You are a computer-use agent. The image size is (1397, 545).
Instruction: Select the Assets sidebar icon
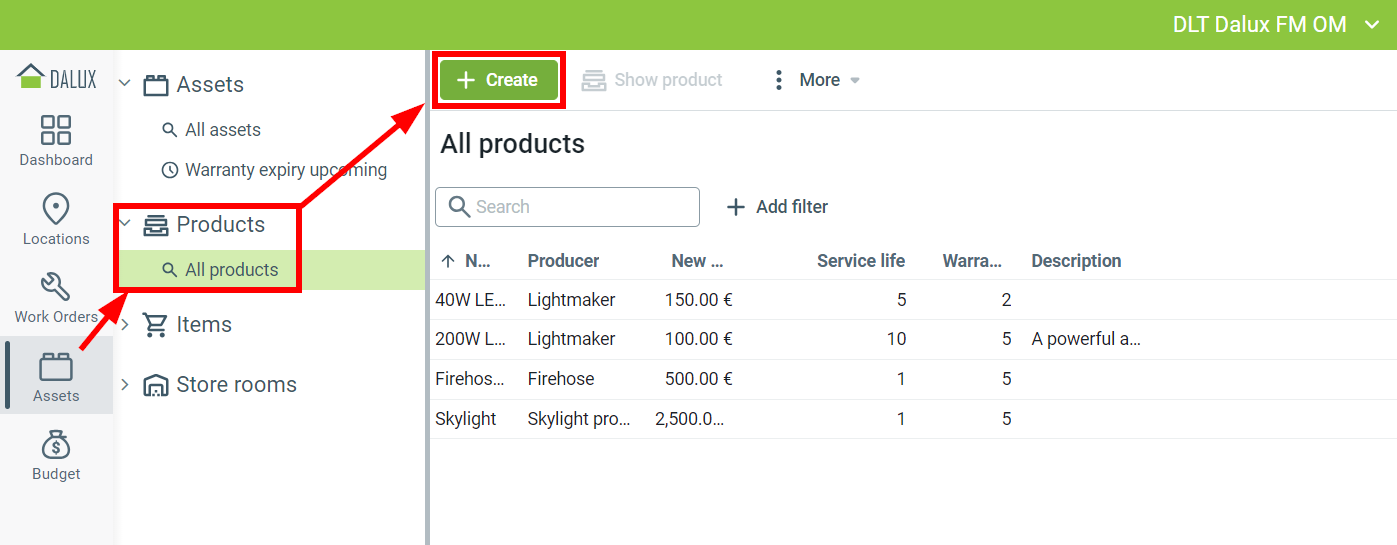56,368
